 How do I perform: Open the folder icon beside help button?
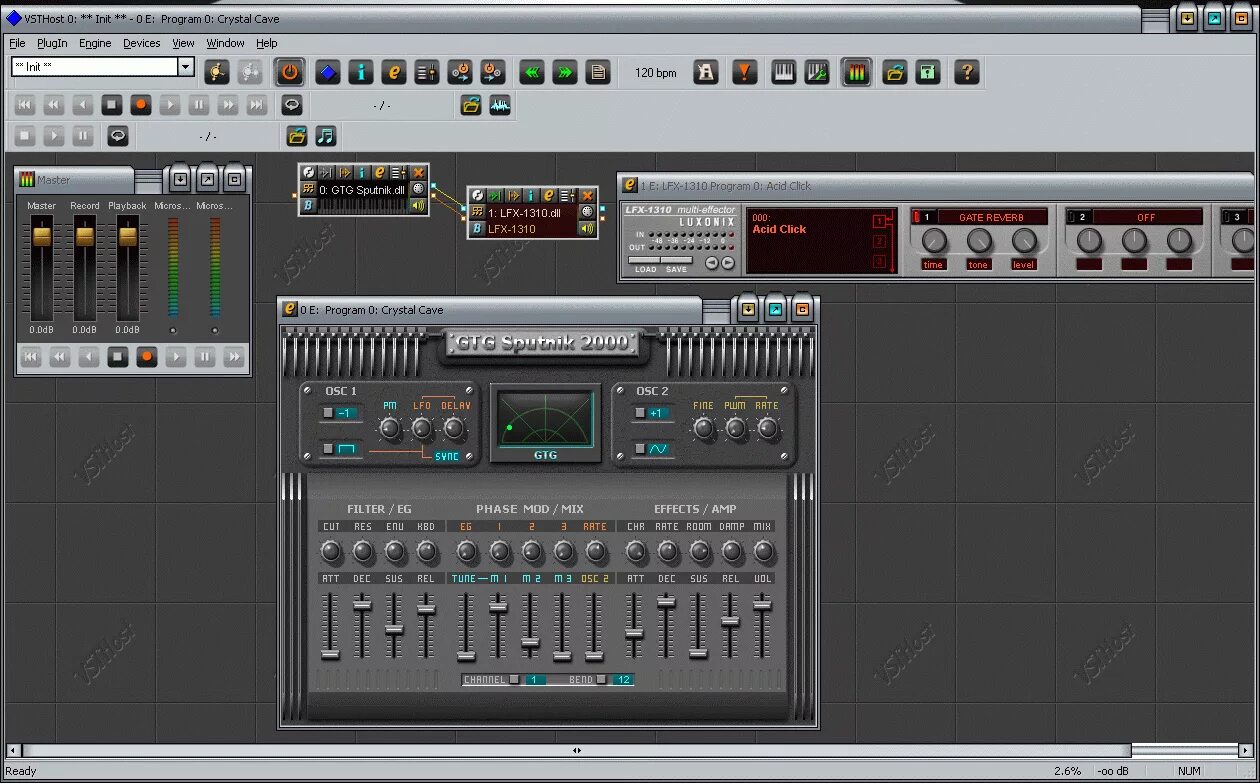pos(895,72)
